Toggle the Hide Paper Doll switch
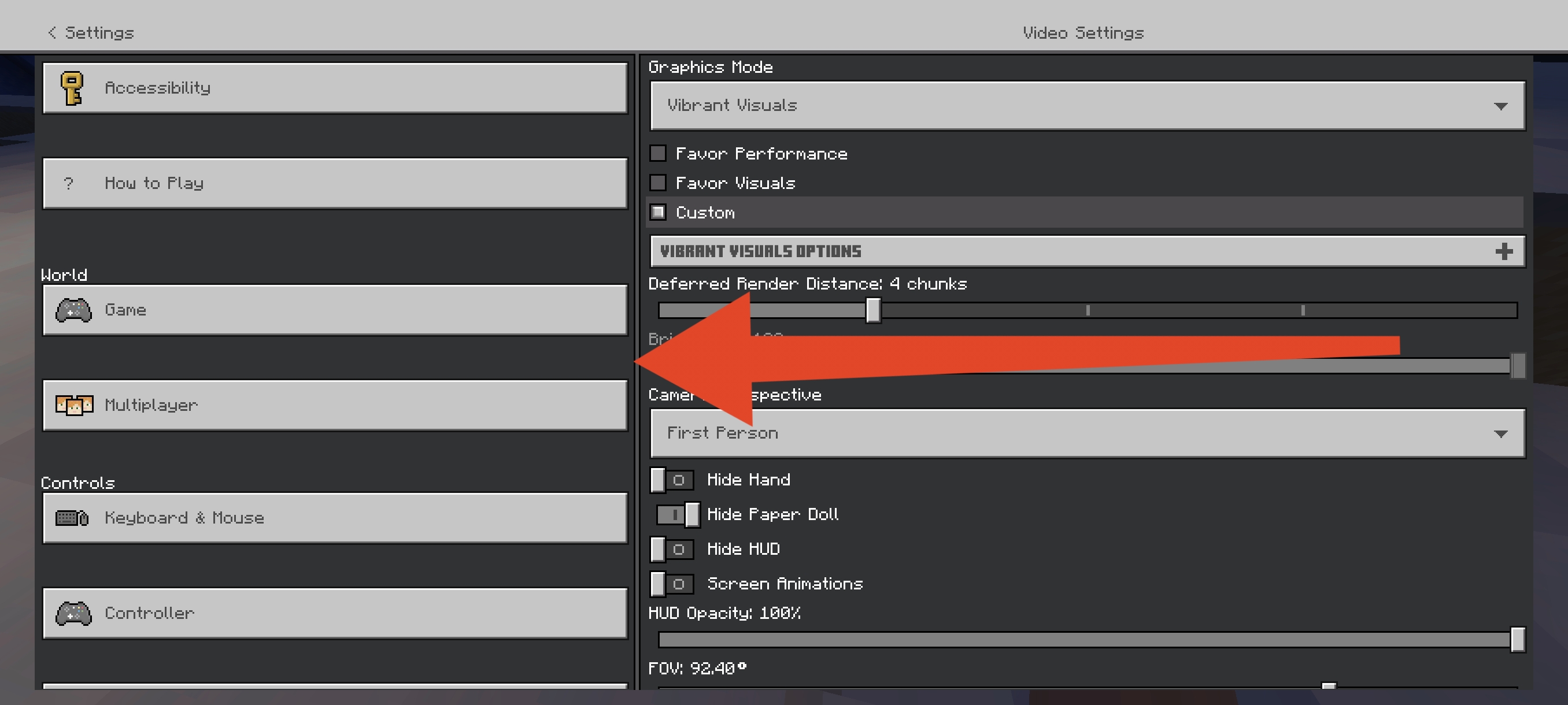The height and width of the screenshot is (705, 1568). point(677,515)
